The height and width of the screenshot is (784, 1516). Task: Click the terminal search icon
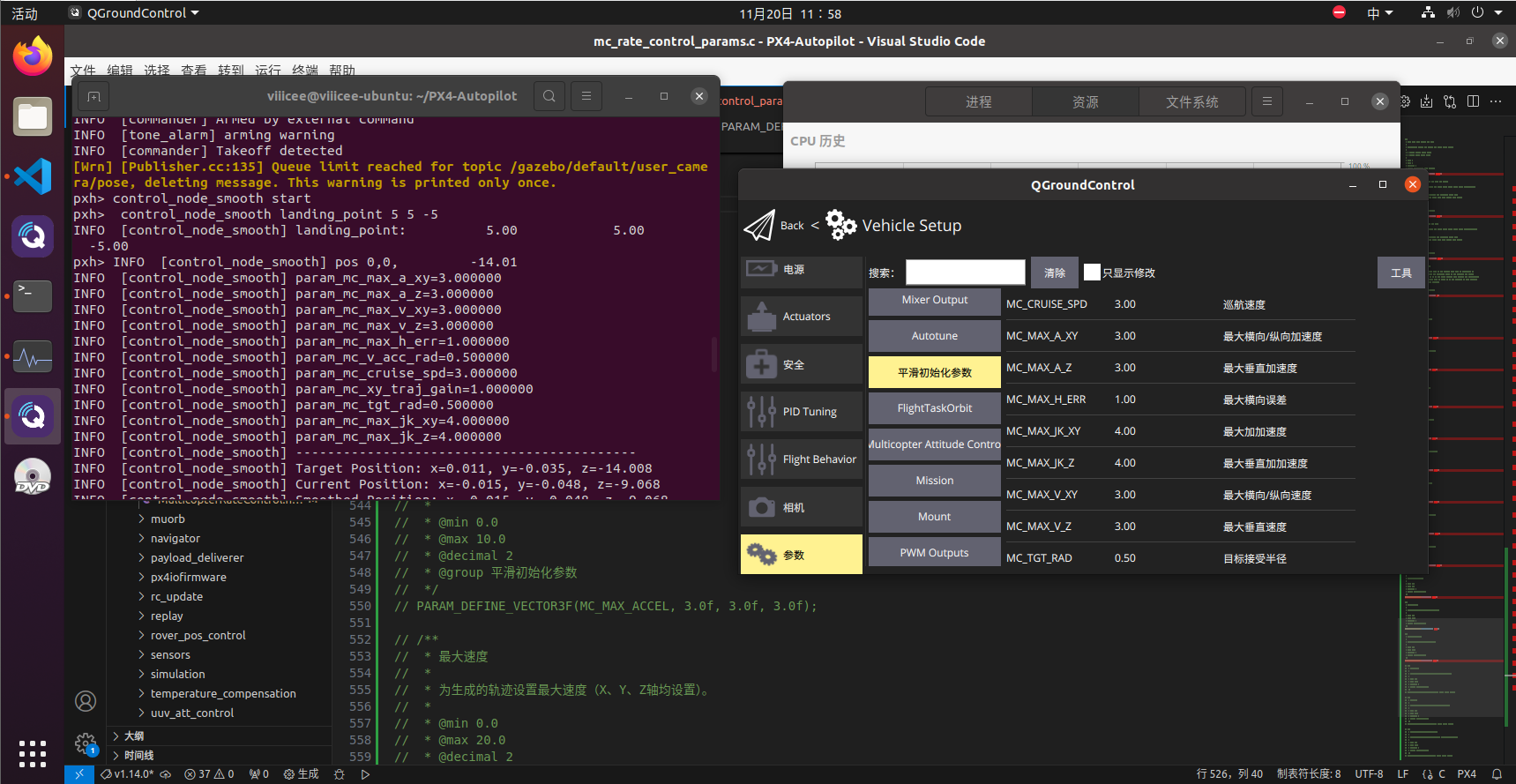(549, 96)
